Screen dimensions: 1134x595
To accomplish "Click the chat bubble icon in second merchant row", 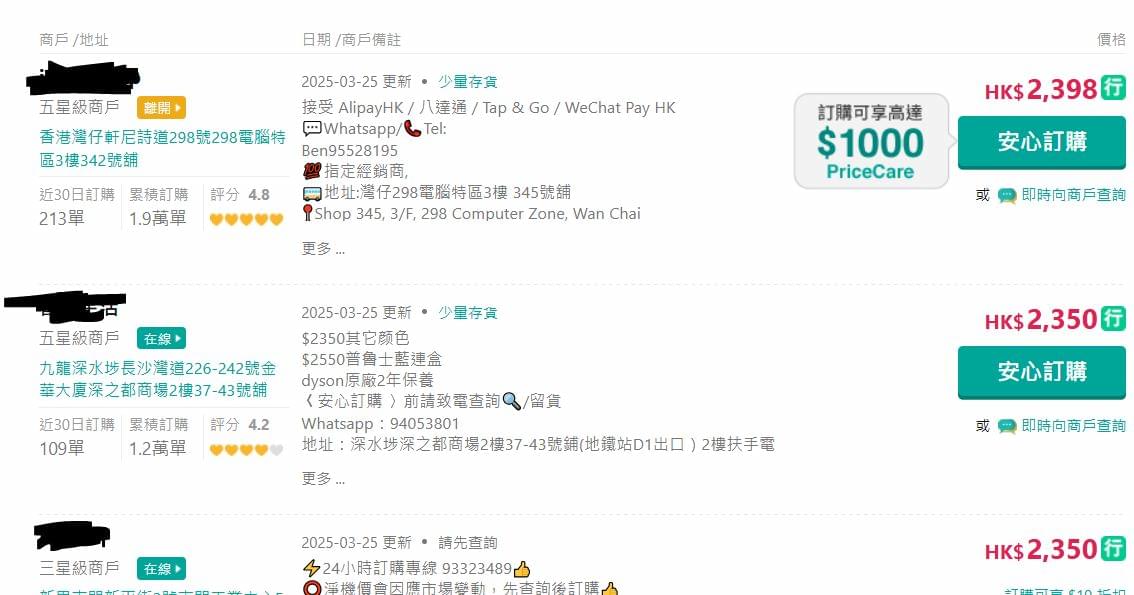I will (1007, 426).
